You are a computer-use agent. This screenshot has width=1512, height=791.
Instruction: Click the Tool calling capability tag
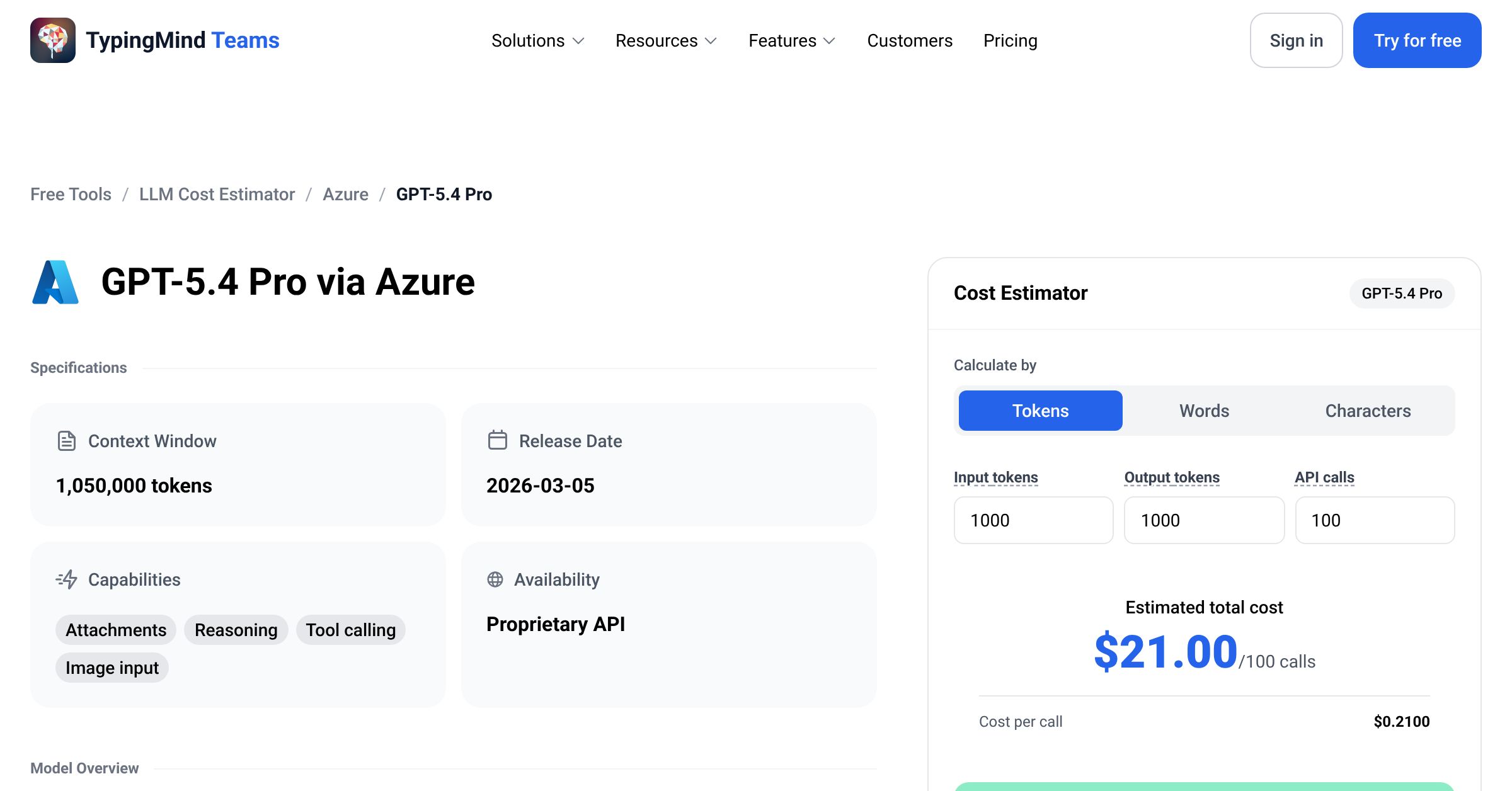click(351, 630)
